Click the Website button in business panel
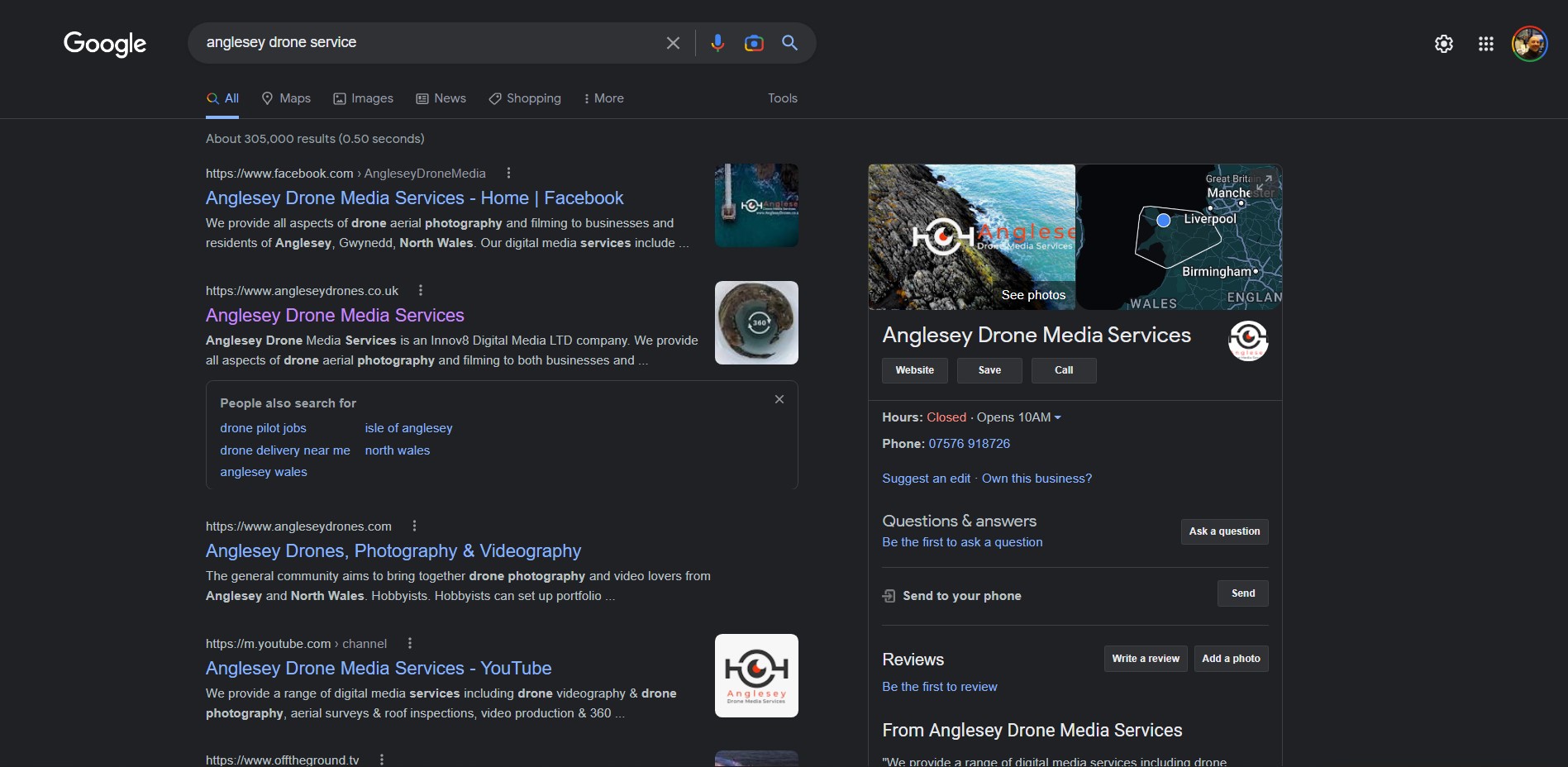Viewport: 1568px width, 767px height. click(915, 370)
